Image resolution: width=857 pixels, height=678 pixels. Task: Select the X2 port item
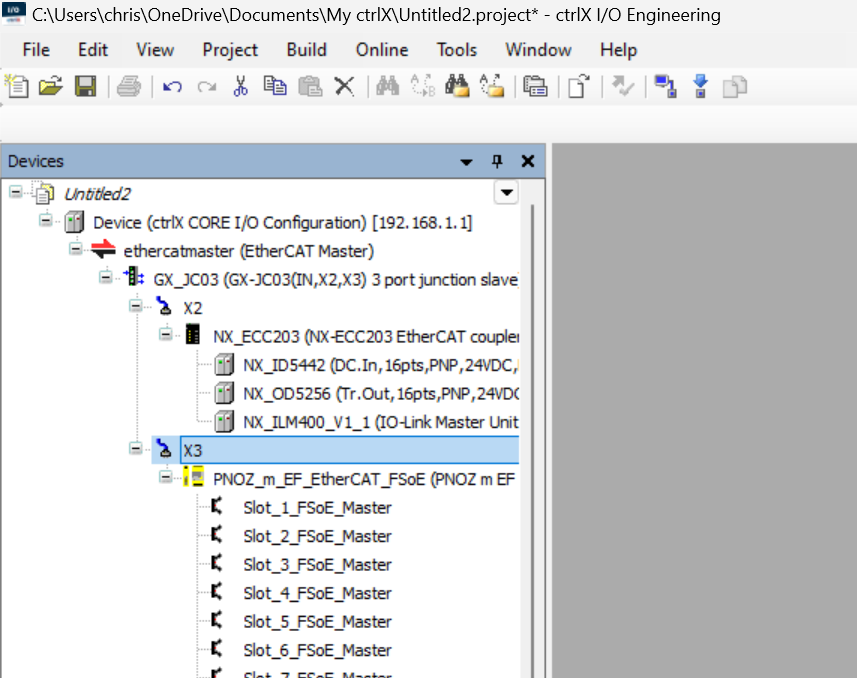point(193,308)
